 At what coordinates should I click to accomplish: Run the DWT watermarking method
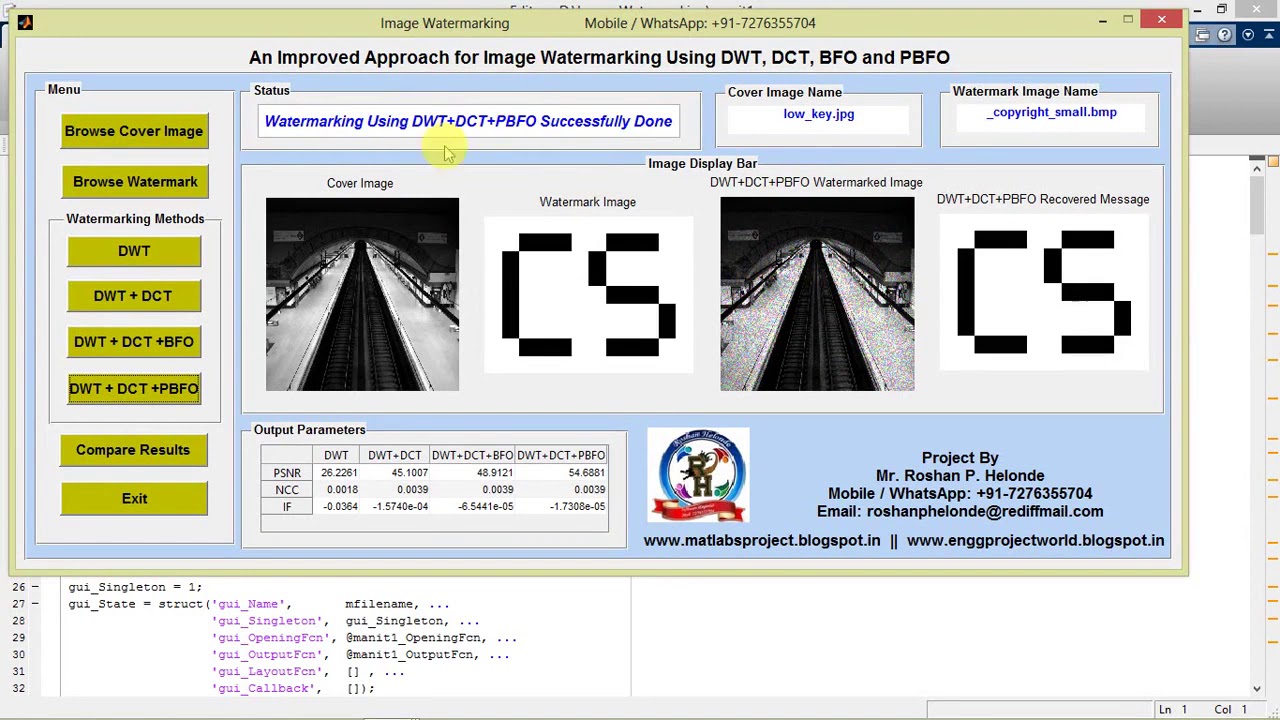[x=134, y=251]
